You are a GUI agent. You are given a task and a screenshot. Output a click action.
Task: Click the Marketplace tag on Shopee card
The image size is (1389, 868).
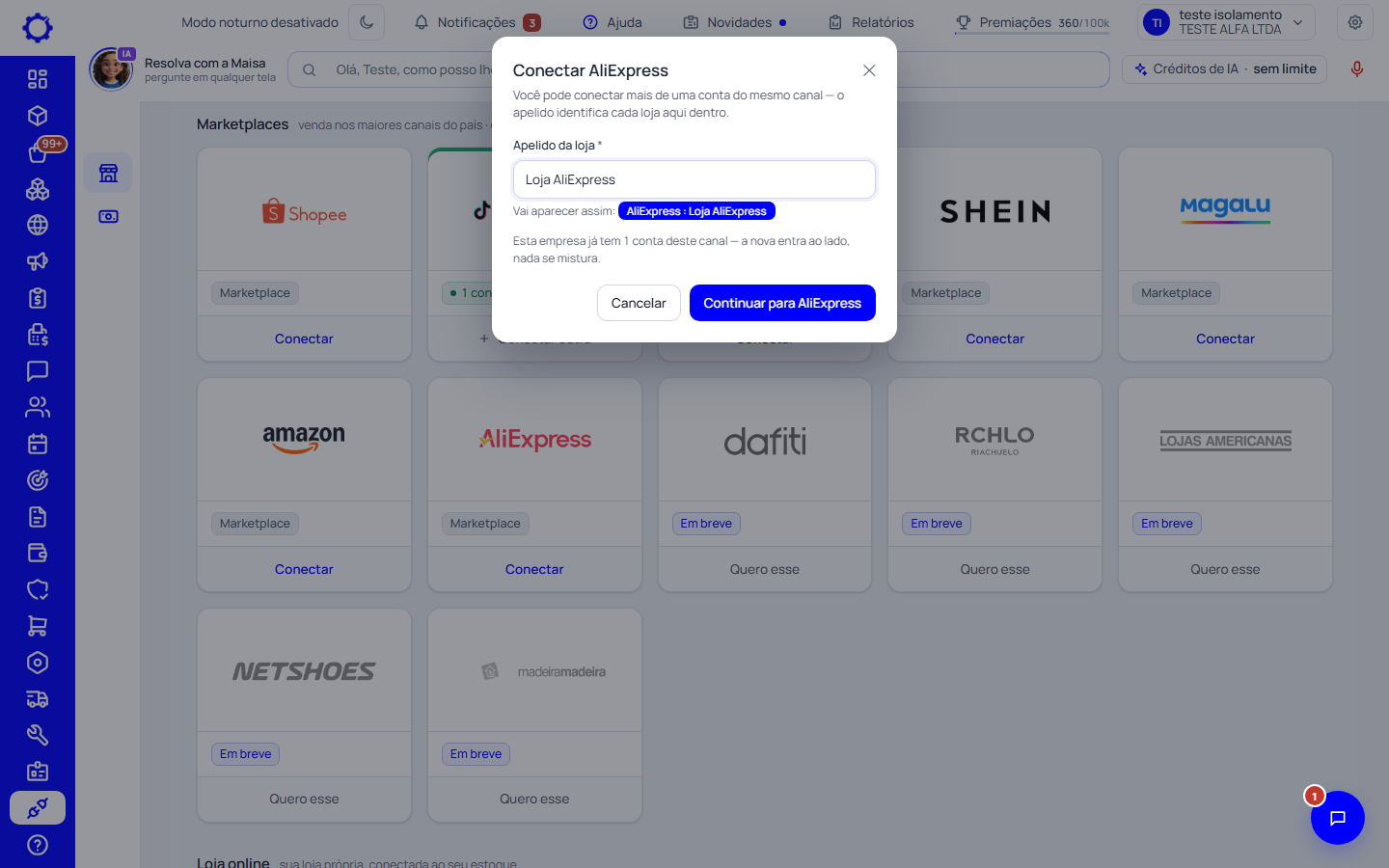(x=255, y=293)
